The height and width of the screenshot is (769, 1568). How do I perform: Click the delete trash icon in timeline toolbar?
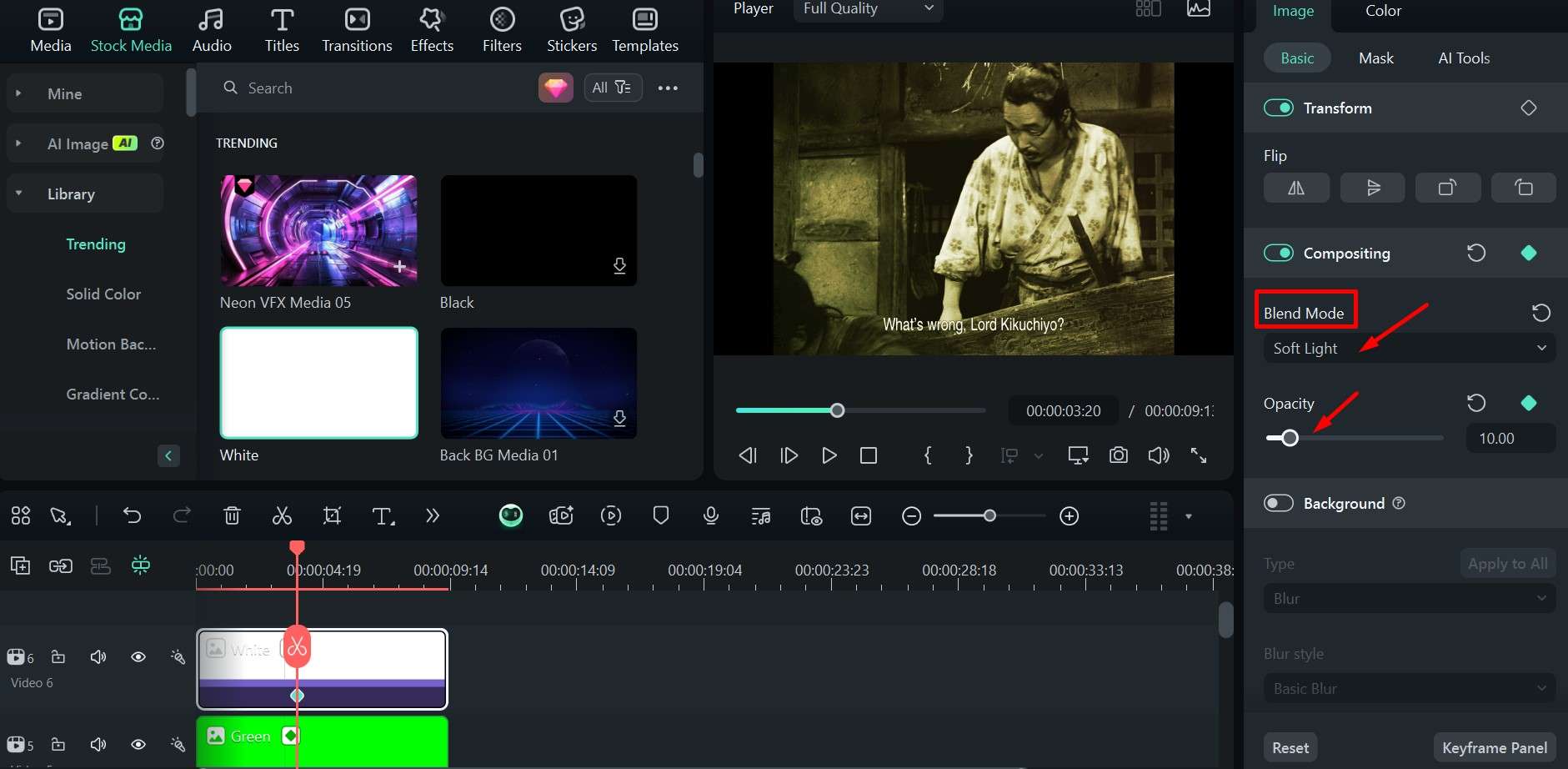[x=232, y=516]
